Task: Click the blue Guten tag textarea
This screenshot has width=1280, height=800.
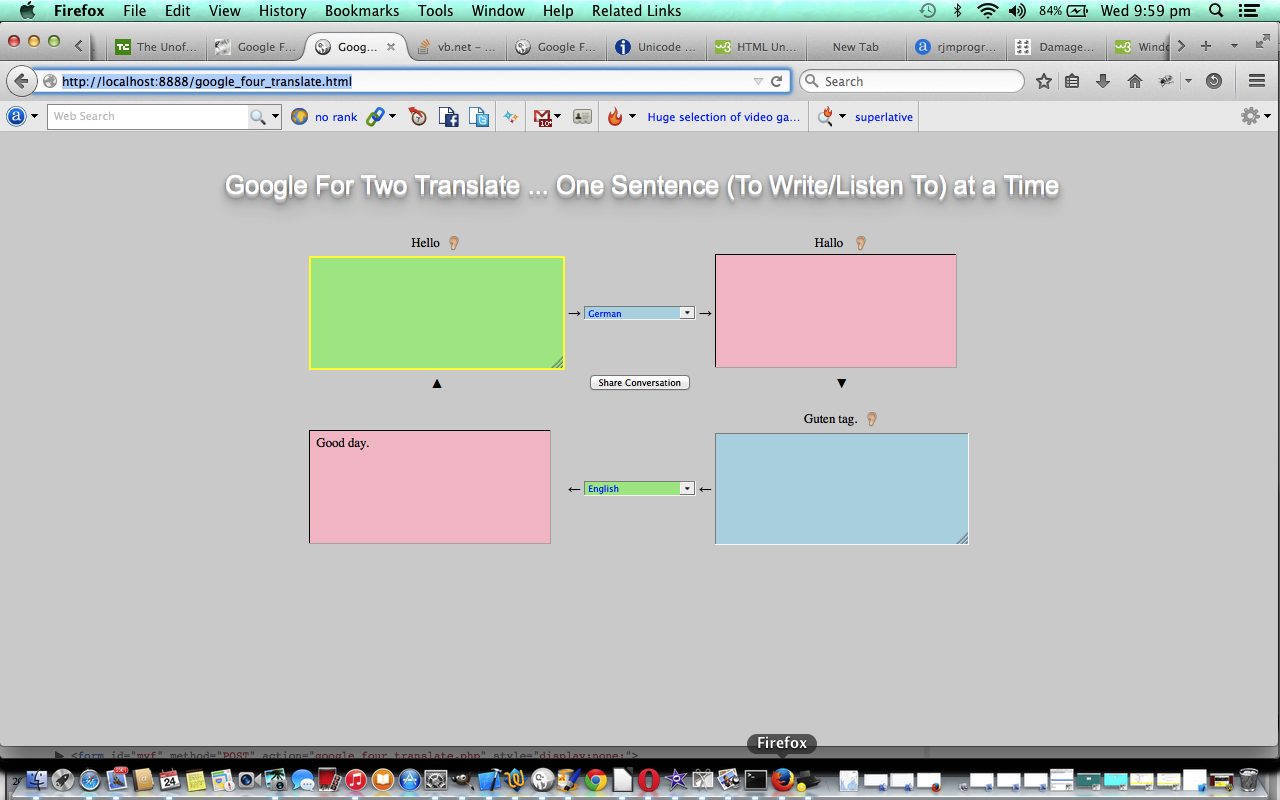Action: tap(842, 489)
